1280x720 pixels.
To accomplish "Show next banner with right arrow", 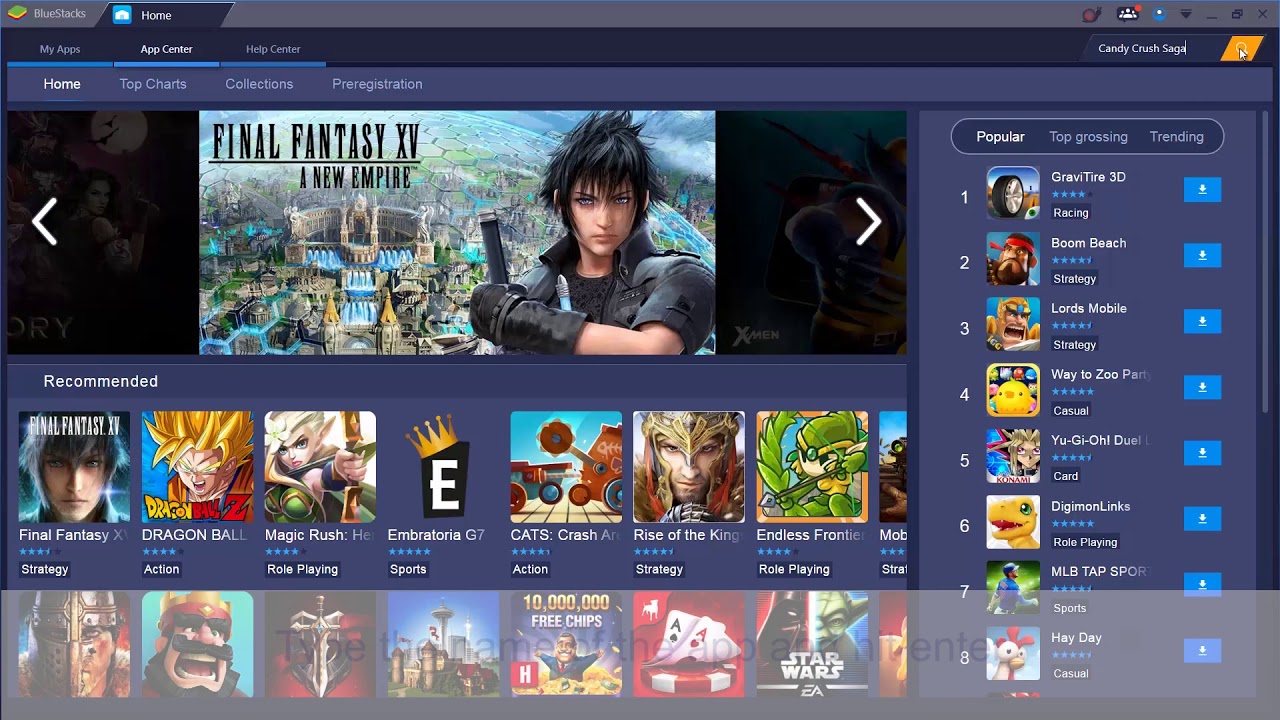I will (868, 222).
